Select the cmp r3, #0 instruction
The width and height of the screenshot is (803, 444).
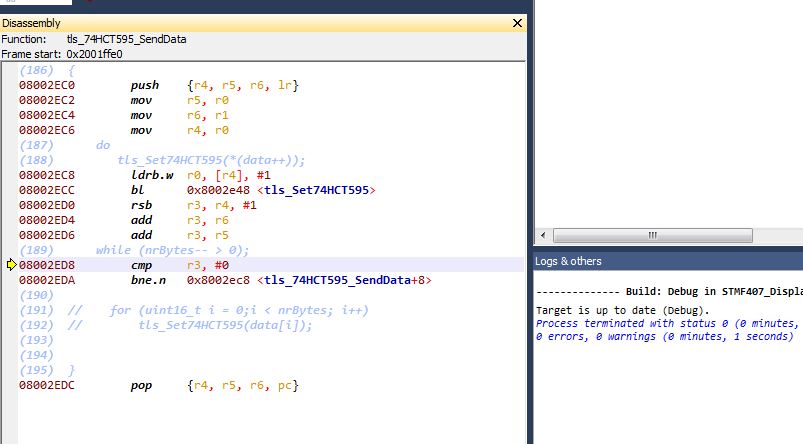(x=123, y=265)
